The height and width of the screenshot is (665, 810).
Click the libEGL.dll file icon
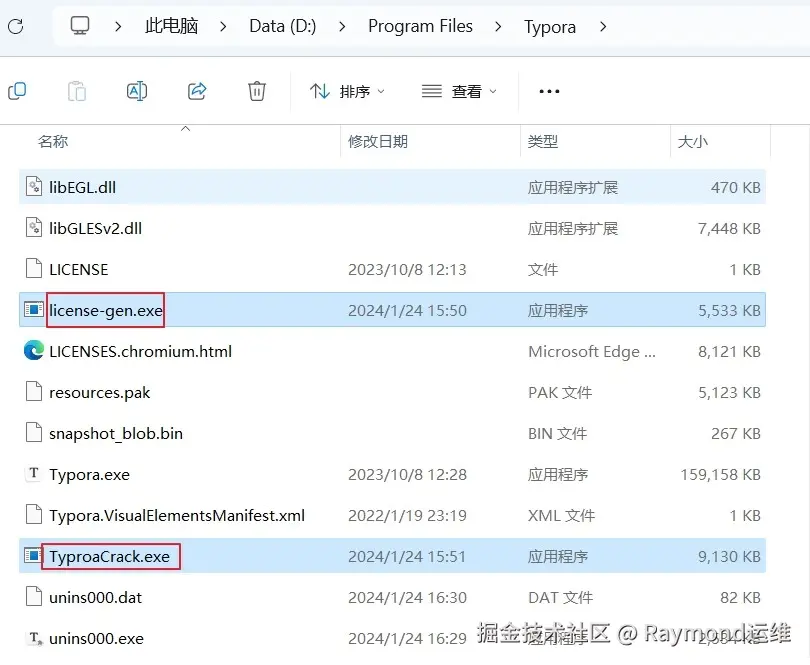[x=34, y=187]
